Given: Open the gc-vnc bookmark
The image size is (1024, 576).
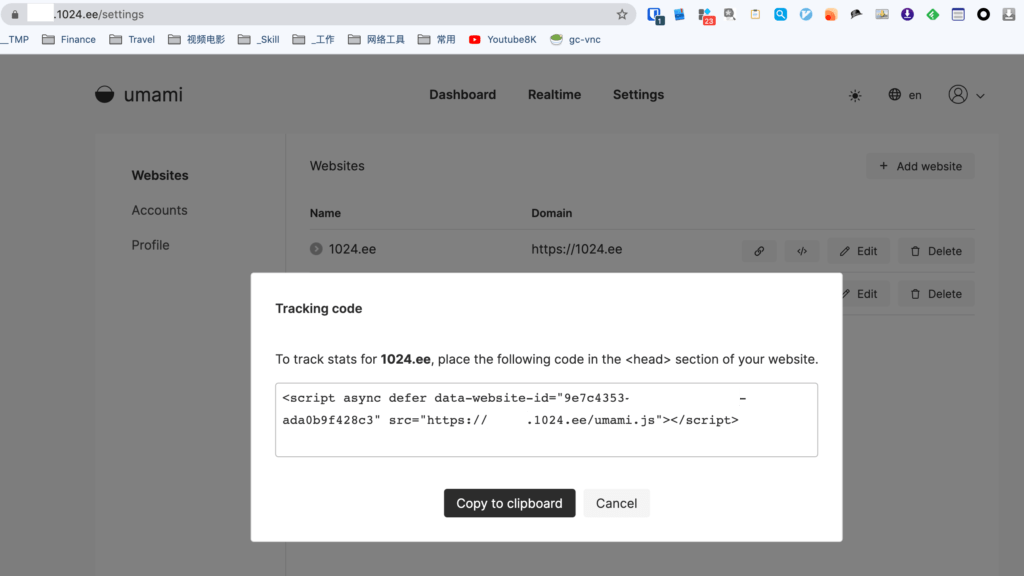Looking at the screenshot, I should pyautogui.click(x=575, y=39).
